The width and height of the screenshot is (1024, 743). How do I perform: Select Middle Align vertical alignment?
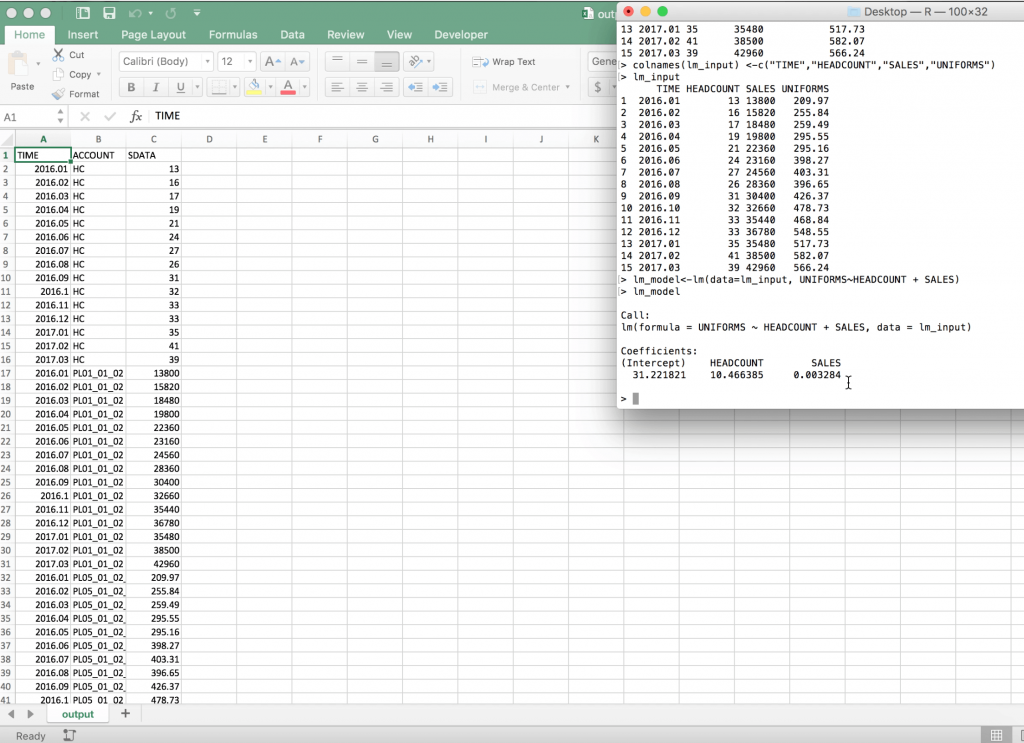click(362, 61)
